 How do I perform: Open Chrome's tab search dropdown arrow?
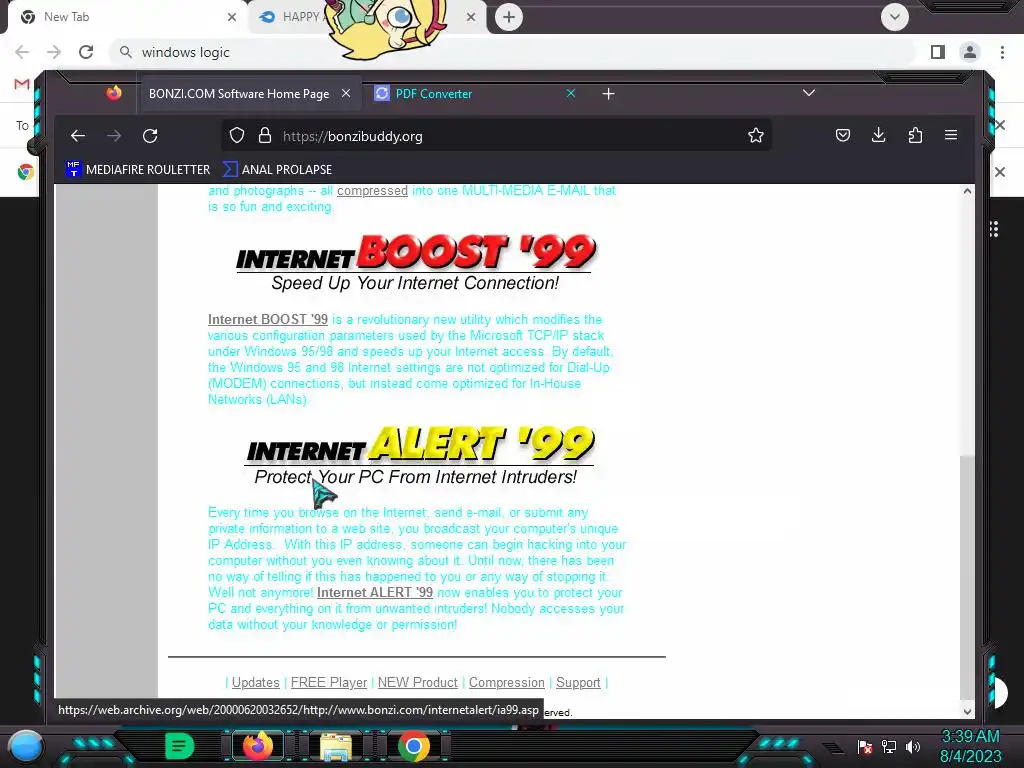coord(895,17)
